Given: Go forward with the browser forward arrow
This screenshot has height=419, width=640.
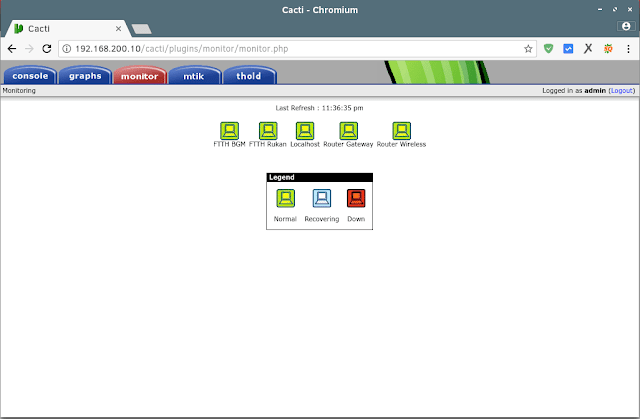Looking at the screenshot, I should (29, 49).
